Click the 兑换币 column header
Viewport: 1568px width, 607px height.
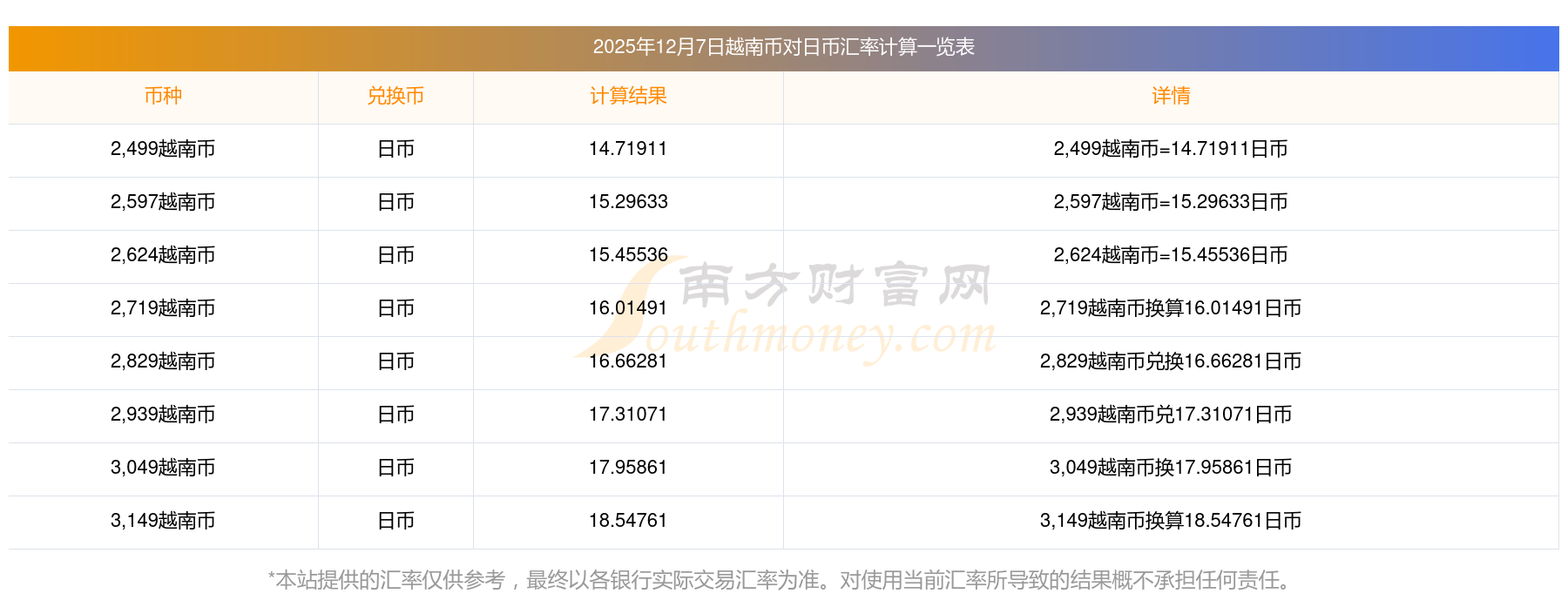tap(395, 96)
